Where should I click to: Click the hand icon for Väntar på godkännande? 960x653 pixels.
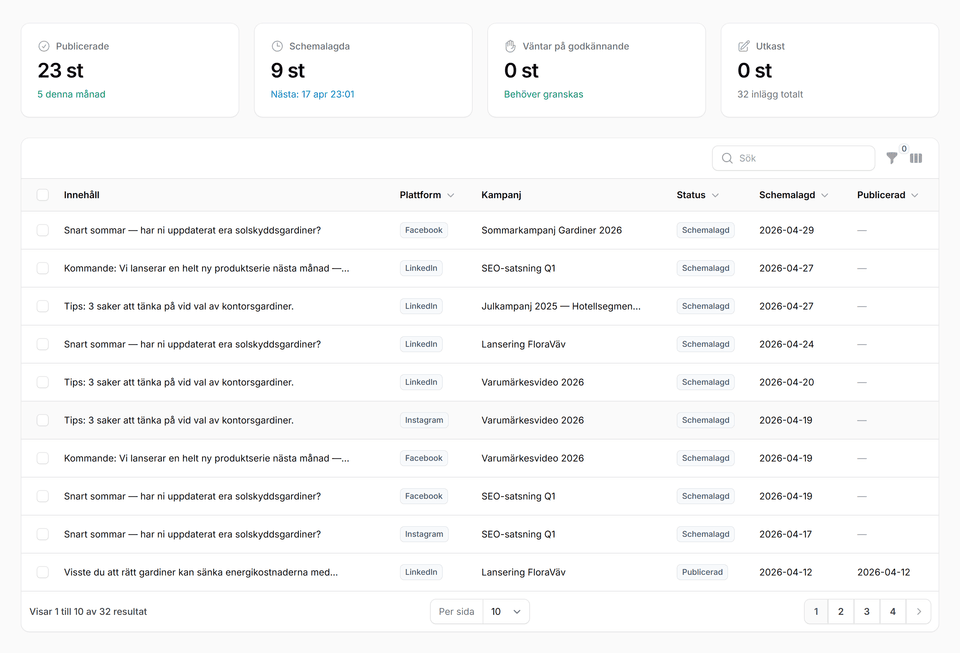(x=510, y=46)
